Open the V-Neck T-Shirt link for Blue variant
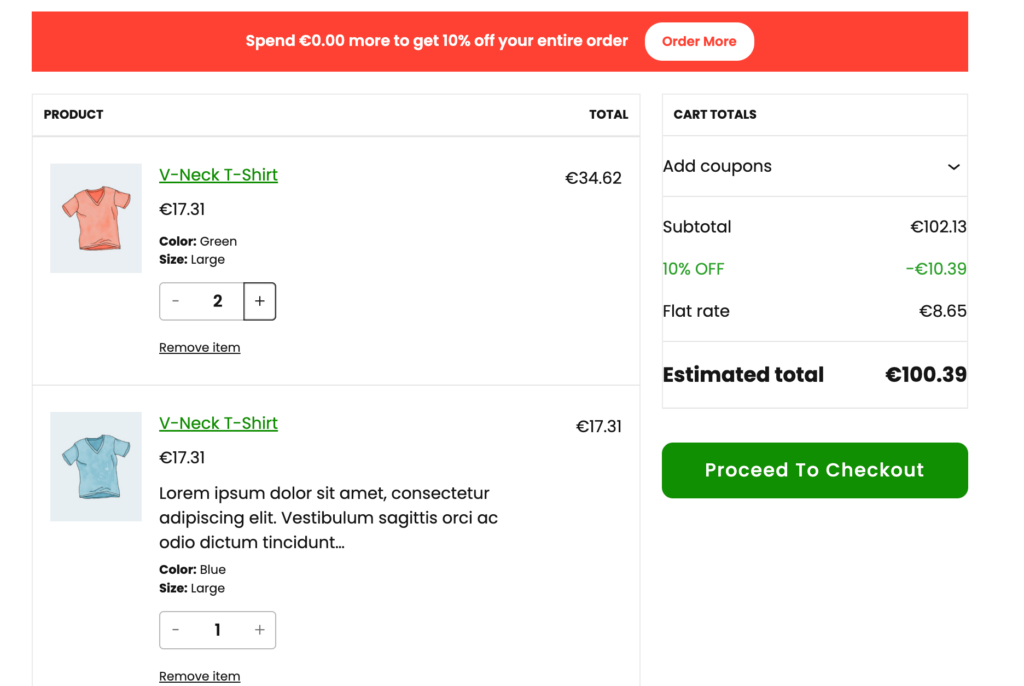The width and height of the screenshot is (1024, 686). (218, 423)
